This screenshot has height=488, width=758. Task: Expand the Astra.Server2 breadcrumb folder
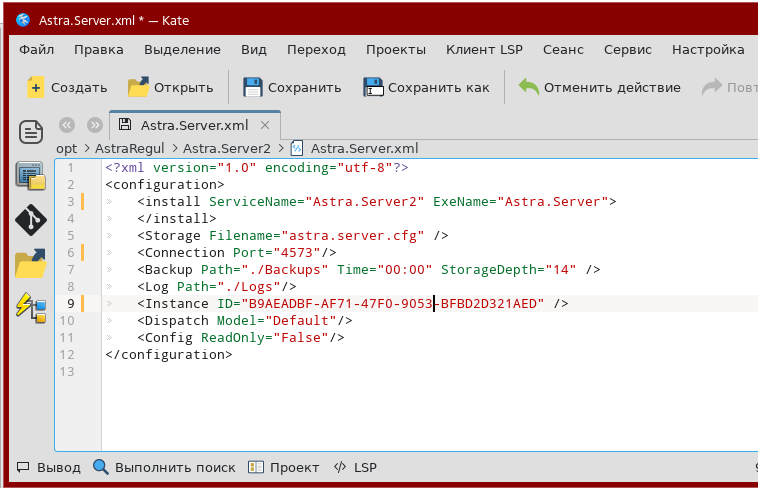(226, 148)
